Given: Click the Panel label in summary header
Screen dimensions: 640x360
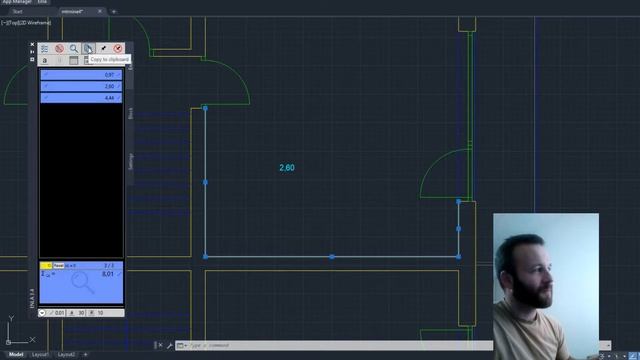Looking at the screenshot, I should [59, 266].
